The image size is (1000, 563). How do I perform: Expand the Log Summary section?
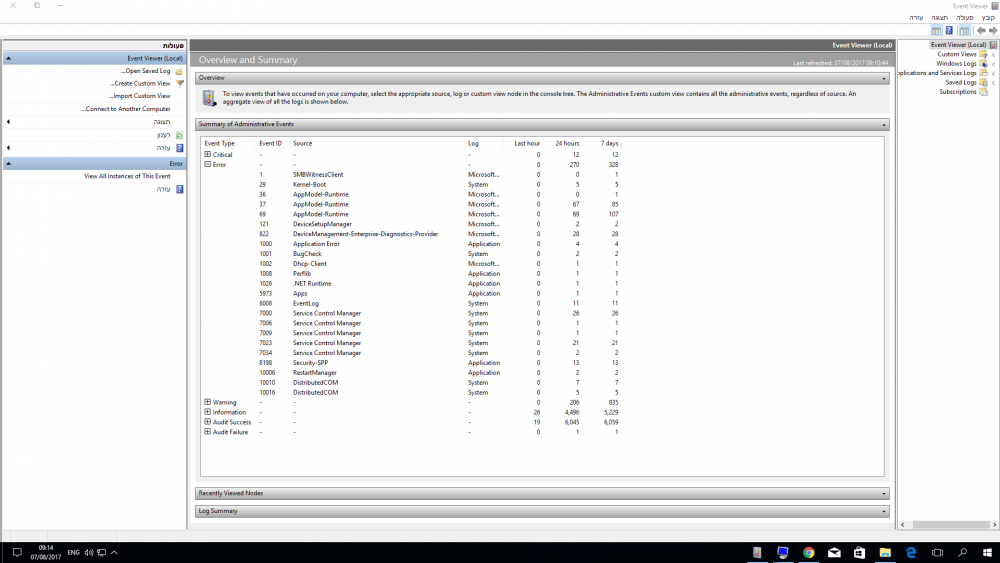(884, 511)
